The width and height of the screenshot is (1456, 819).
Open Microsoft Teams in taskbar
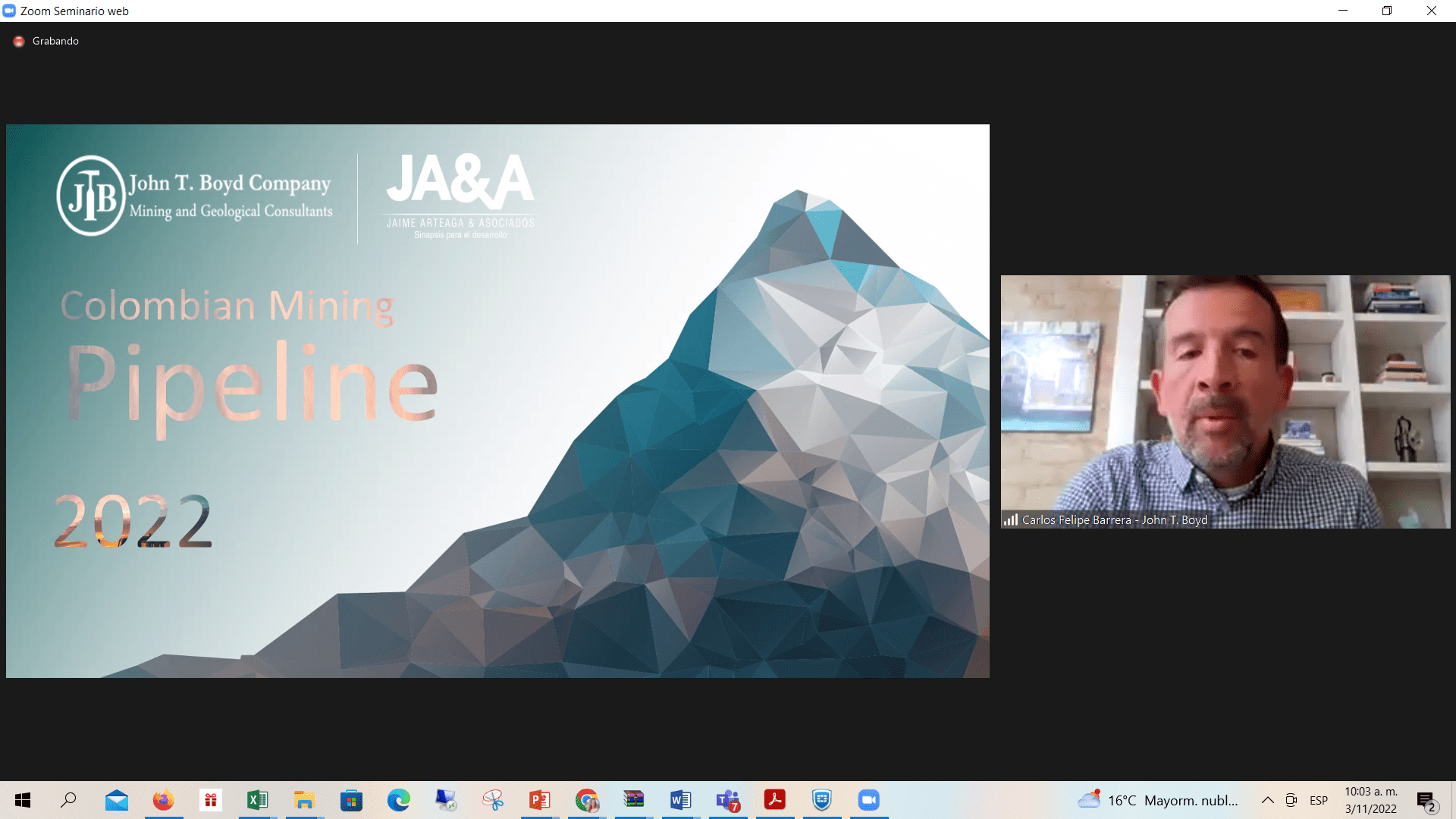pyautogui.click(x=728, y=800)
